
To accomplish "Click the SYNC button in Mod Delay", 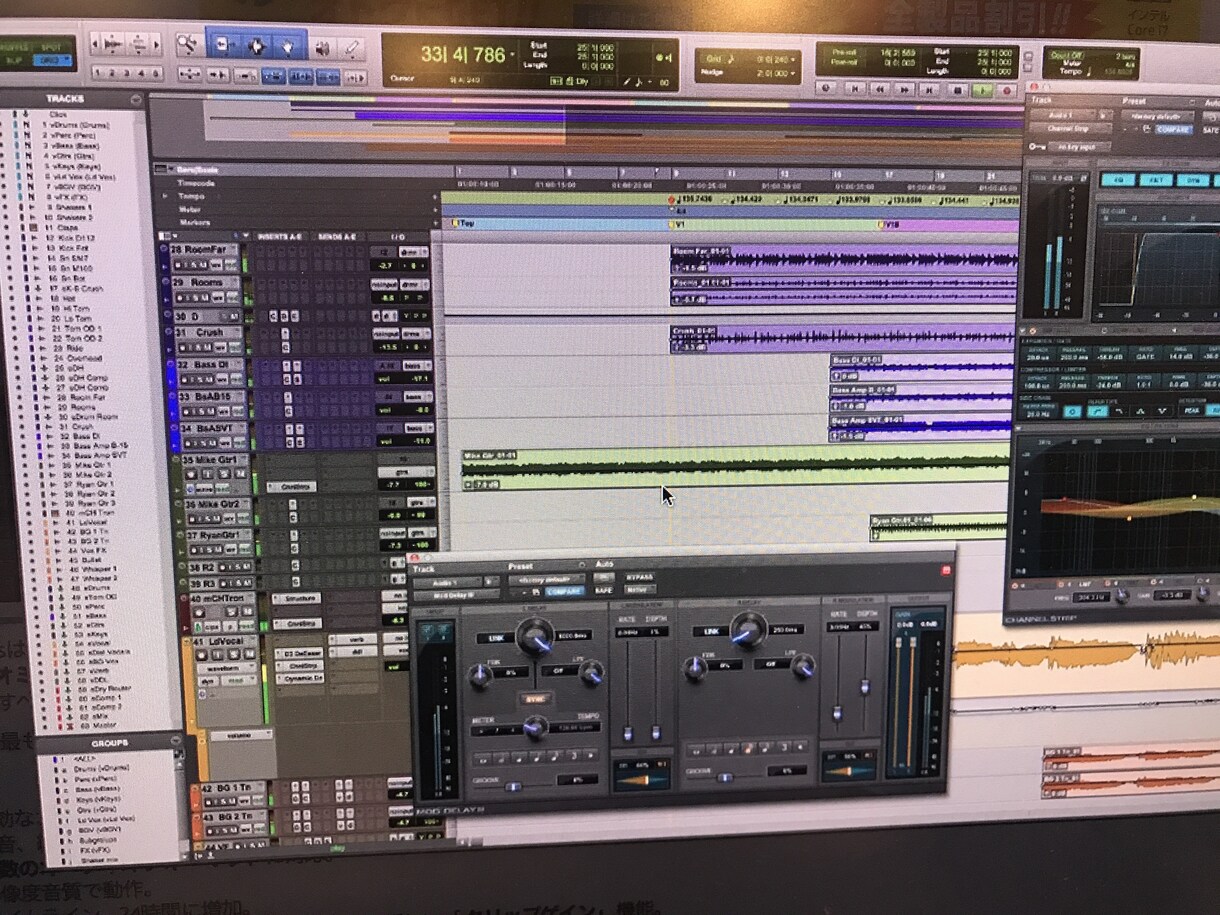I will pyautogui.click(x=537, y=698).
